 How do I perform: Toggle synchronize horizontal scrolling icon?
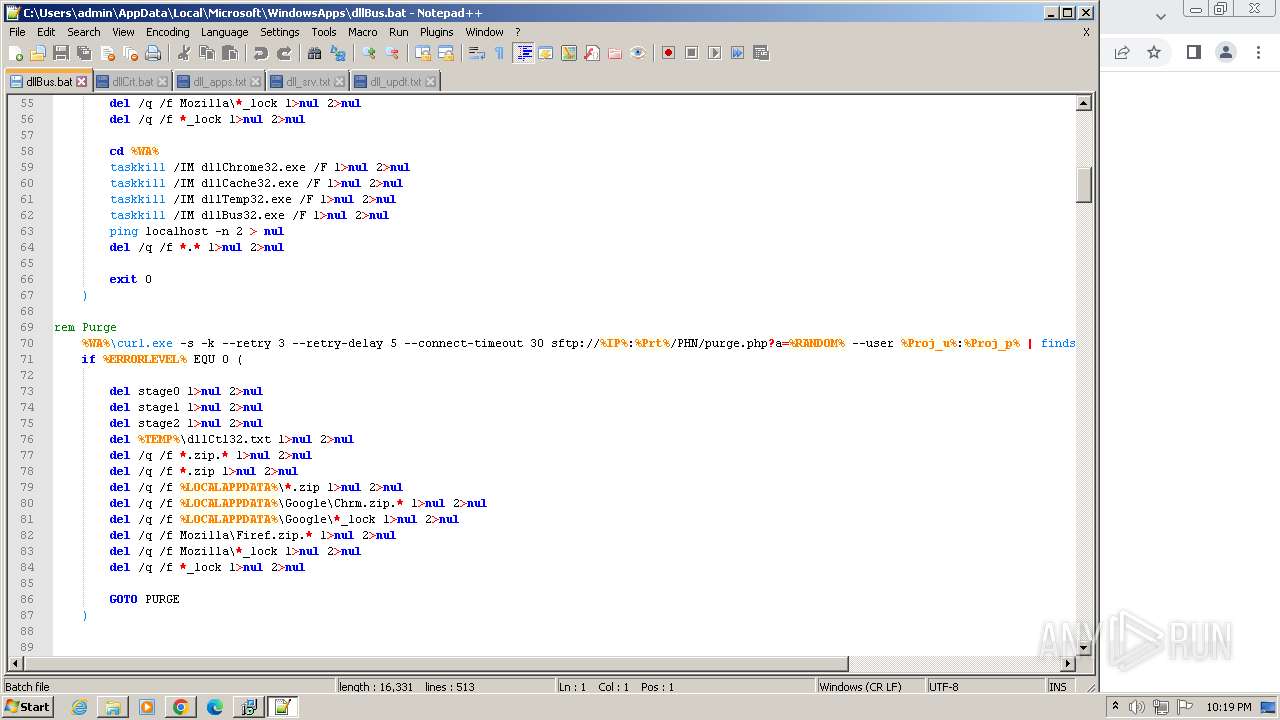[x=446, y=53]
